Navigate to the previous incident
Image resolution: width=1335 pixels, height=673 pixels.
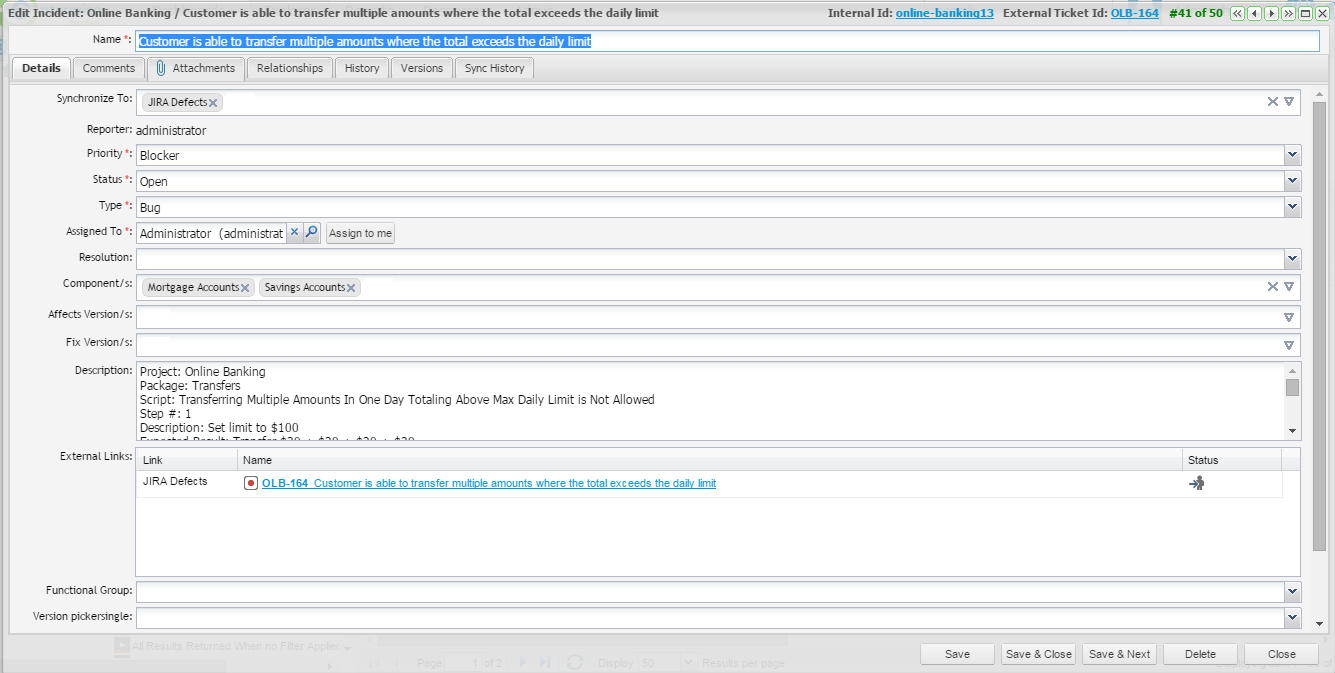1254,13
